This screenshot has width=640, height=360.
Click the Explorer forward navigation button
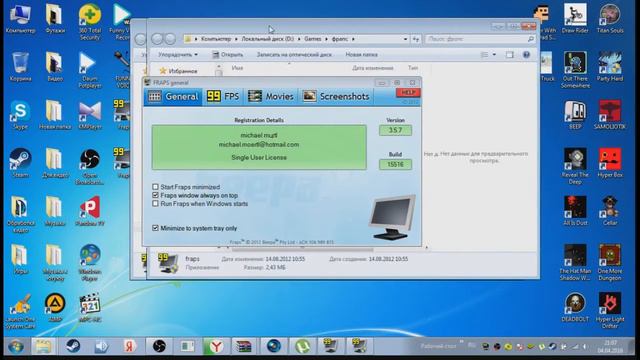[x=170, y=39]
